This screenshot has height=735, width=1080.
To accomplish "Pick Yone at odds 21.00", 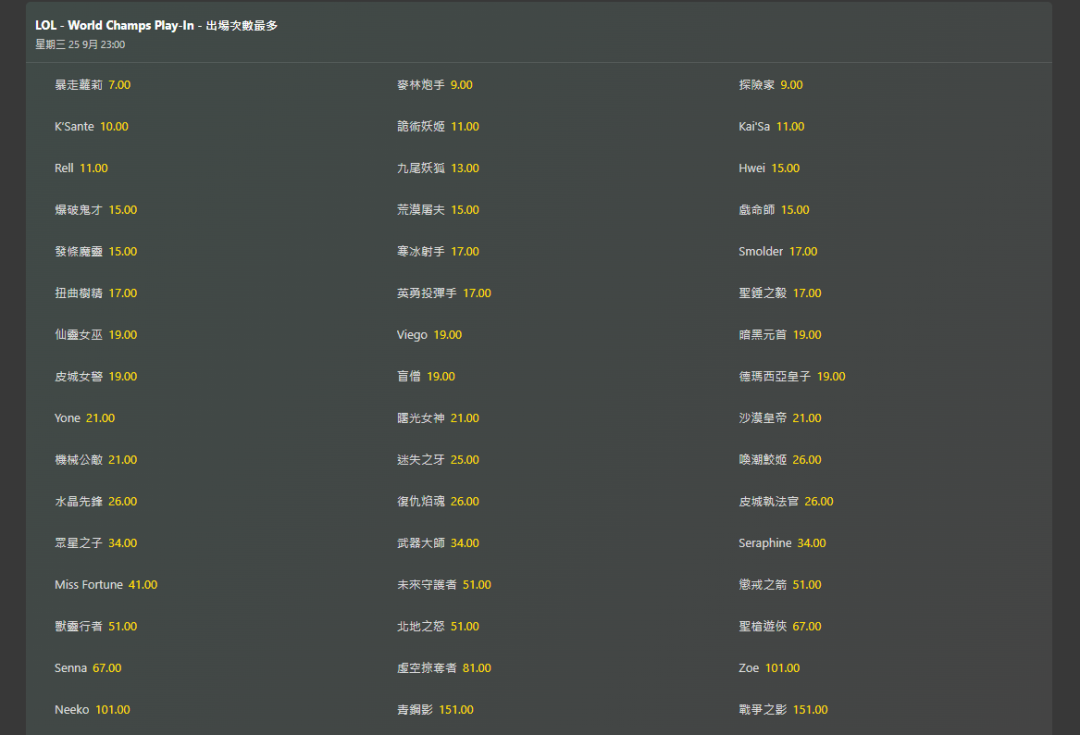I will (84, 418).
